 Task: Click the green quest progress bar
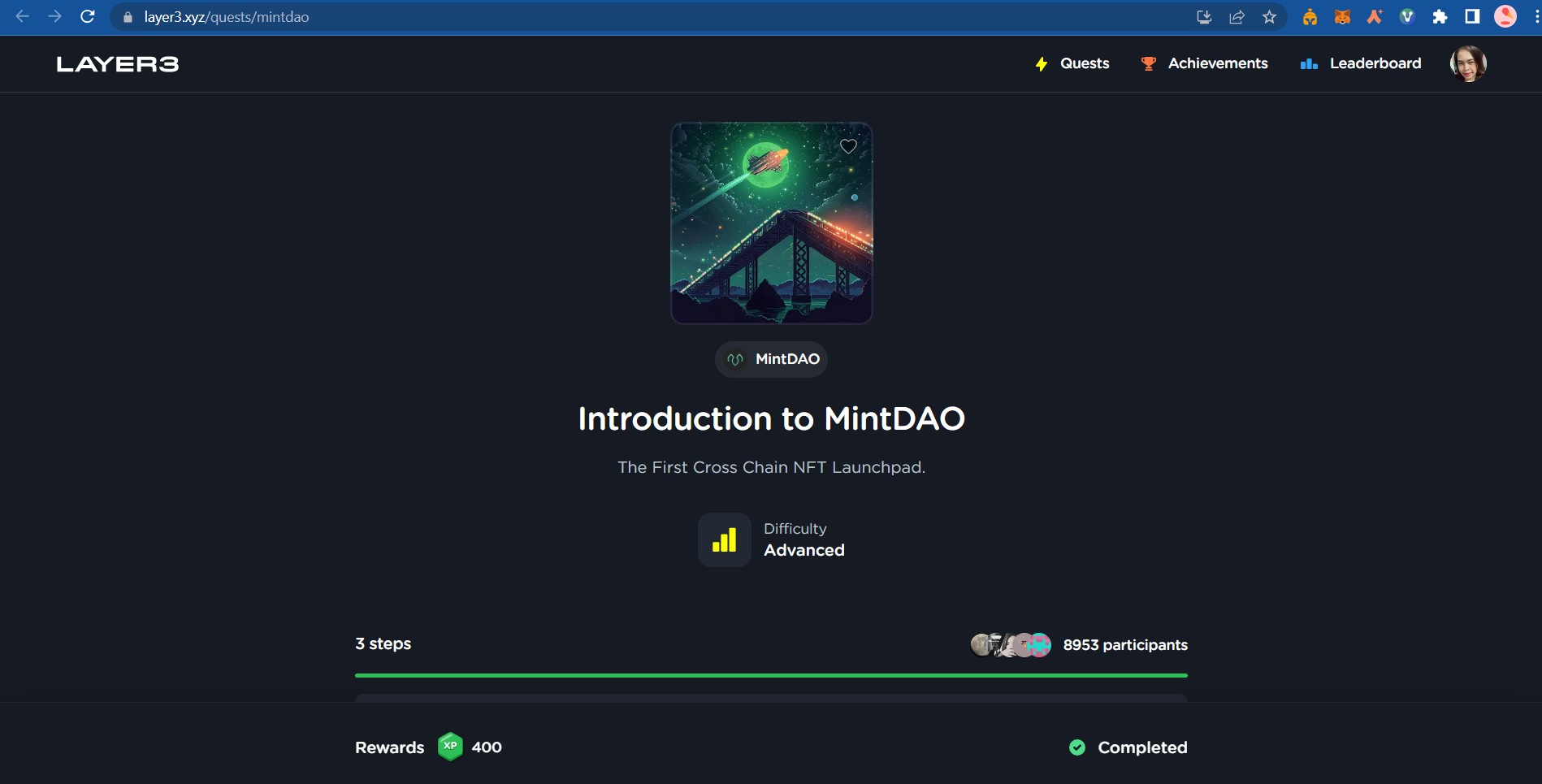click(x=771, y=675)
